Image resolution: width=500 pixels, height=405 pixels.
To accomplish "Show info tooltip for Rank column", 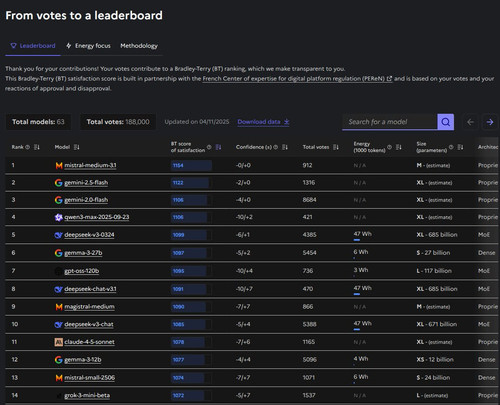I will (x=28, y=147).
